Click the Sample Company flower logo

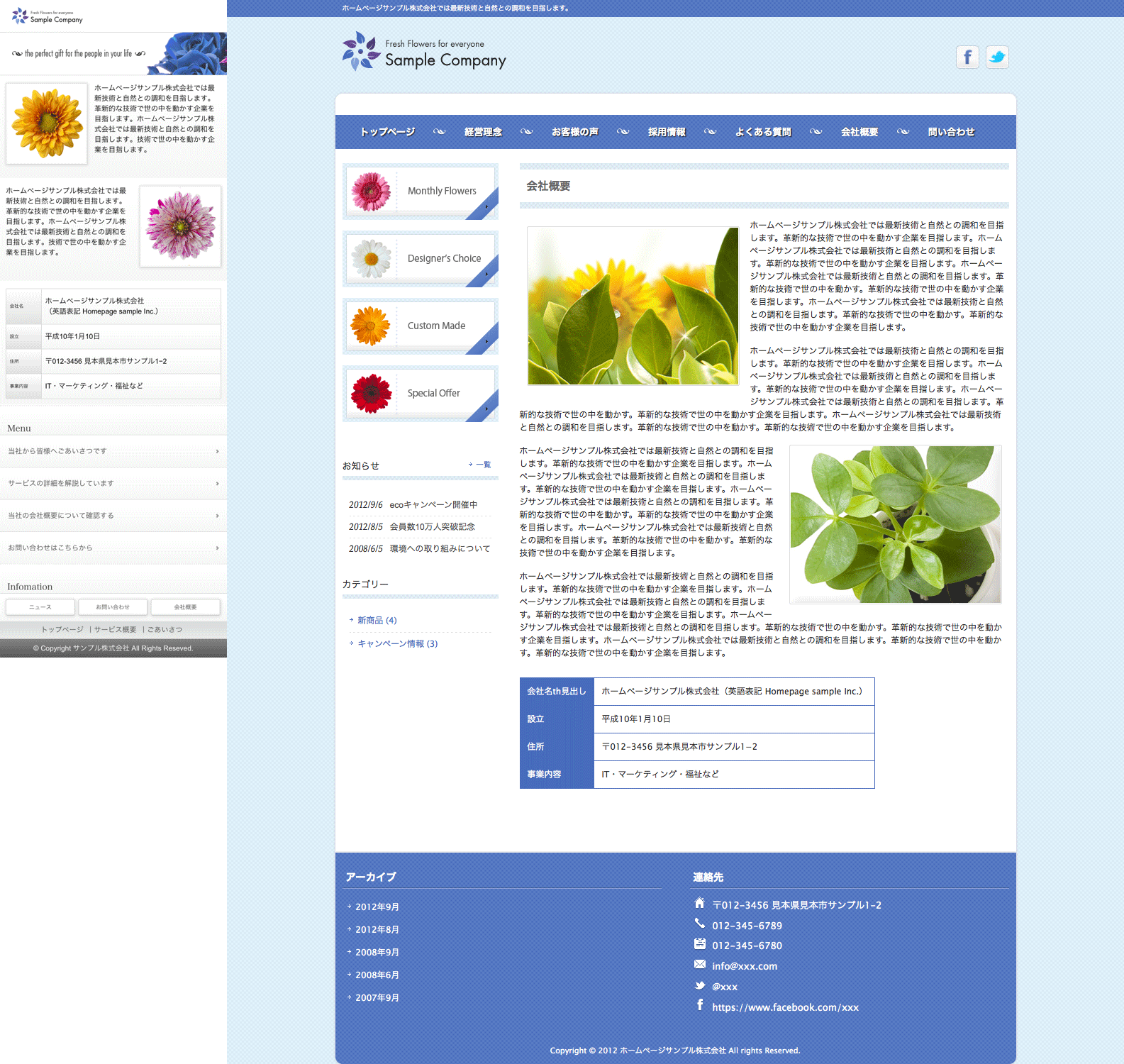[360, 51]
